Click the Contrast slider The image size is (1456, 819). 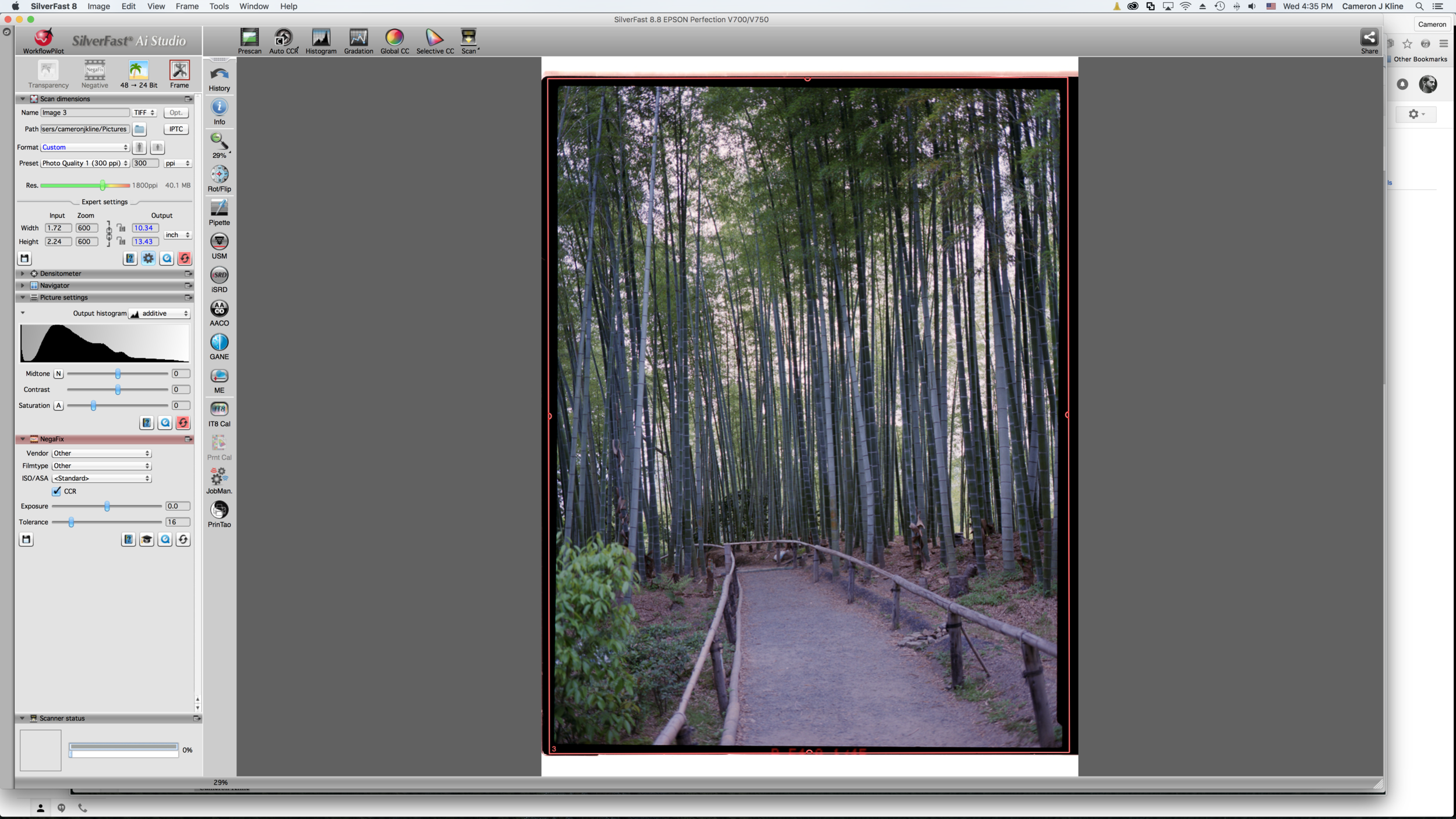(x=118, y=390)
